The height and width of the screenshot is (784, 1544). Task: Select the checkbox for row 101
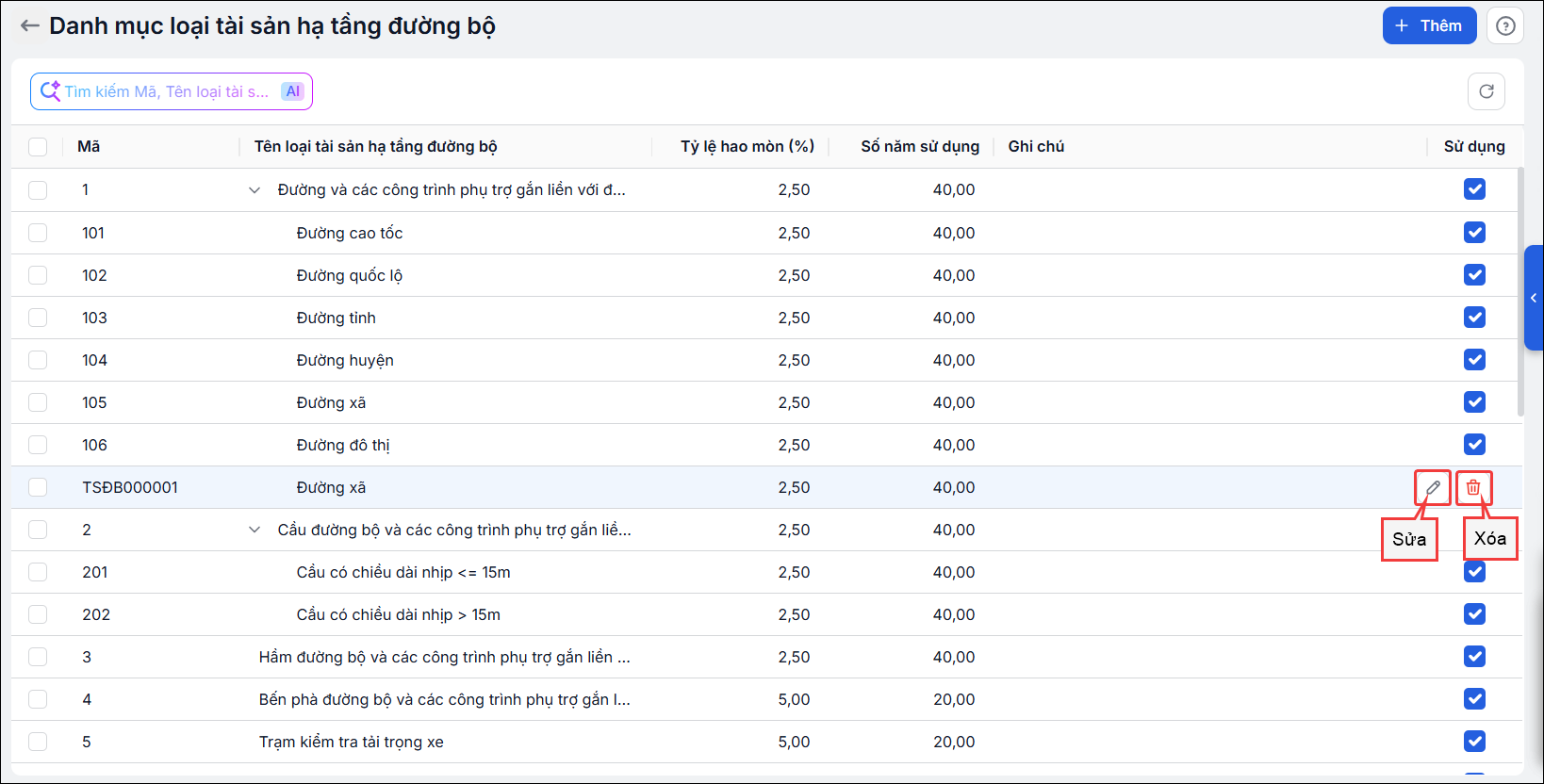(x=38, y=233)
